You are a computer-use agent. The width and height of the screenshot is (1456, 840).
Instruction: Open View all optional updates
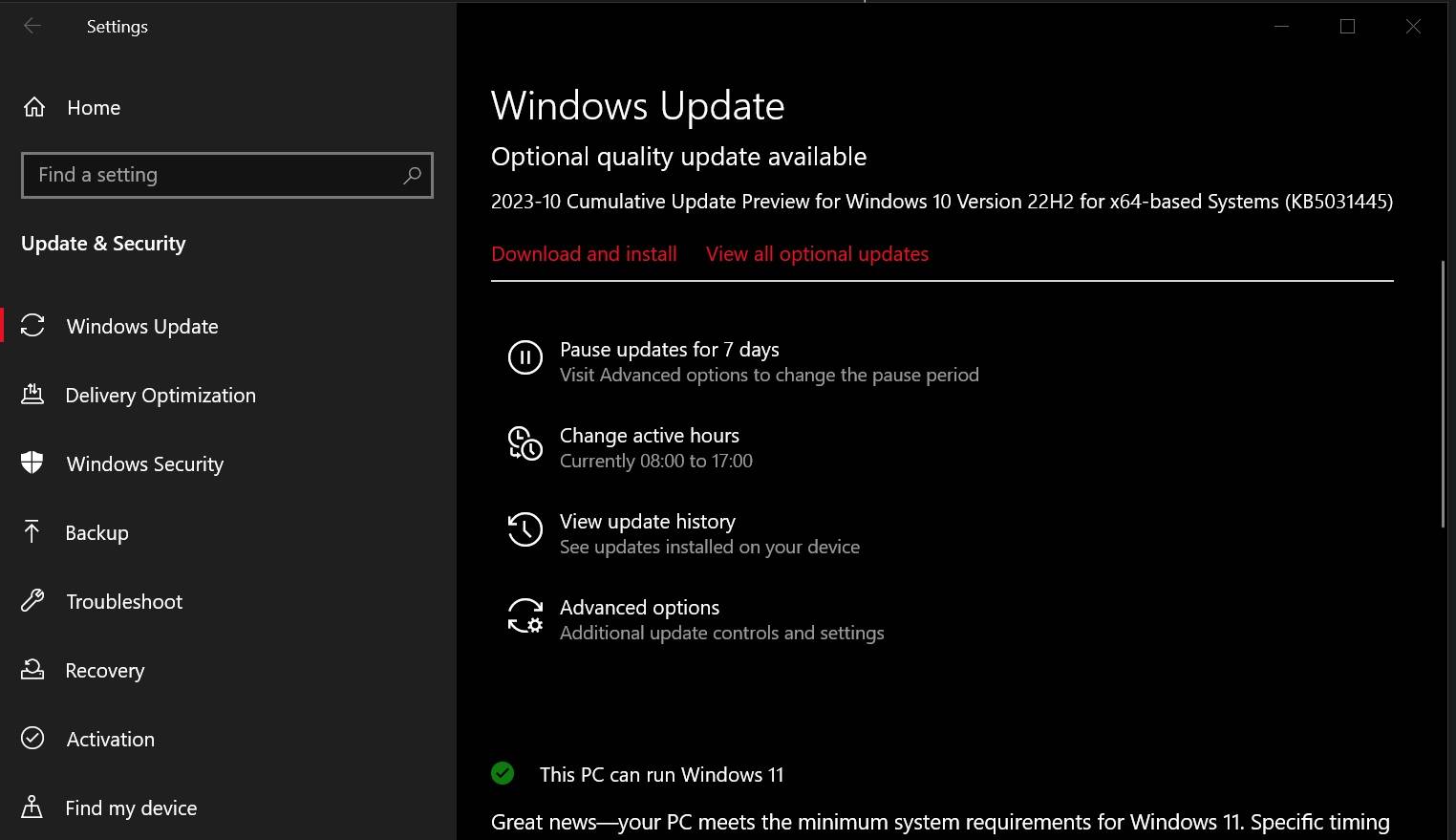tap(817, 253)
